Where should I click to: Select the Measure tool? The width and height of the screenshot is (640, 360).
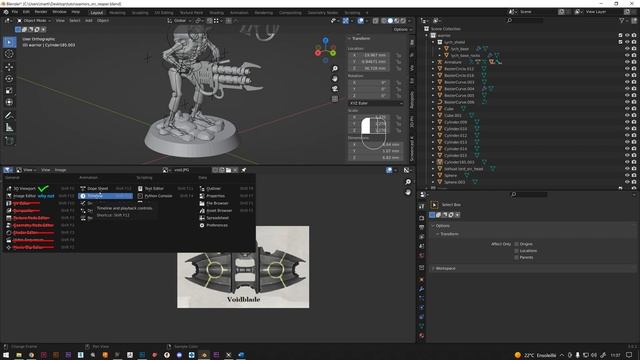pyautogui.click(x=9, y=127)
